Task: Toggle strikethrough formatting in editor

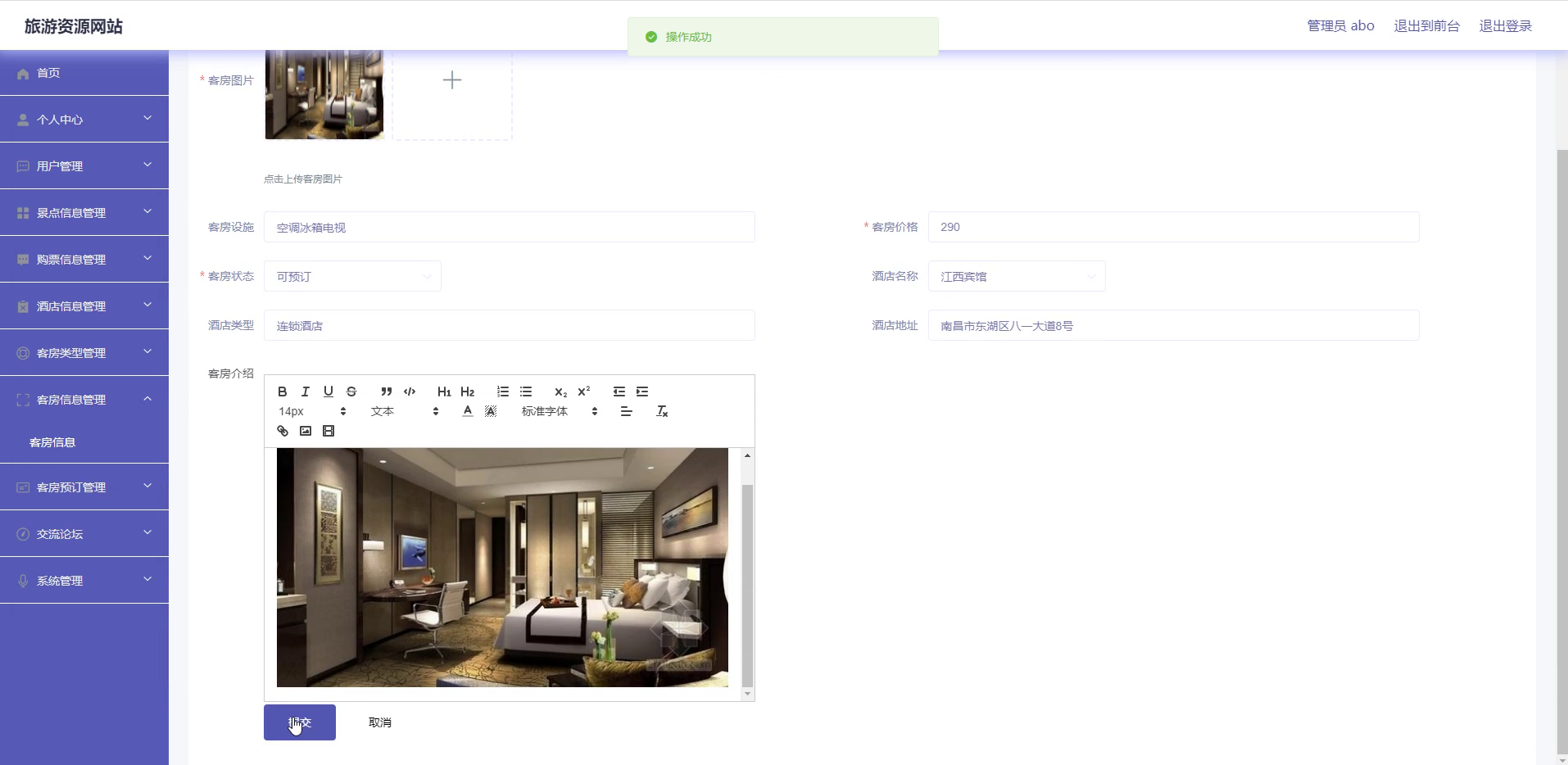Action: 351,392
